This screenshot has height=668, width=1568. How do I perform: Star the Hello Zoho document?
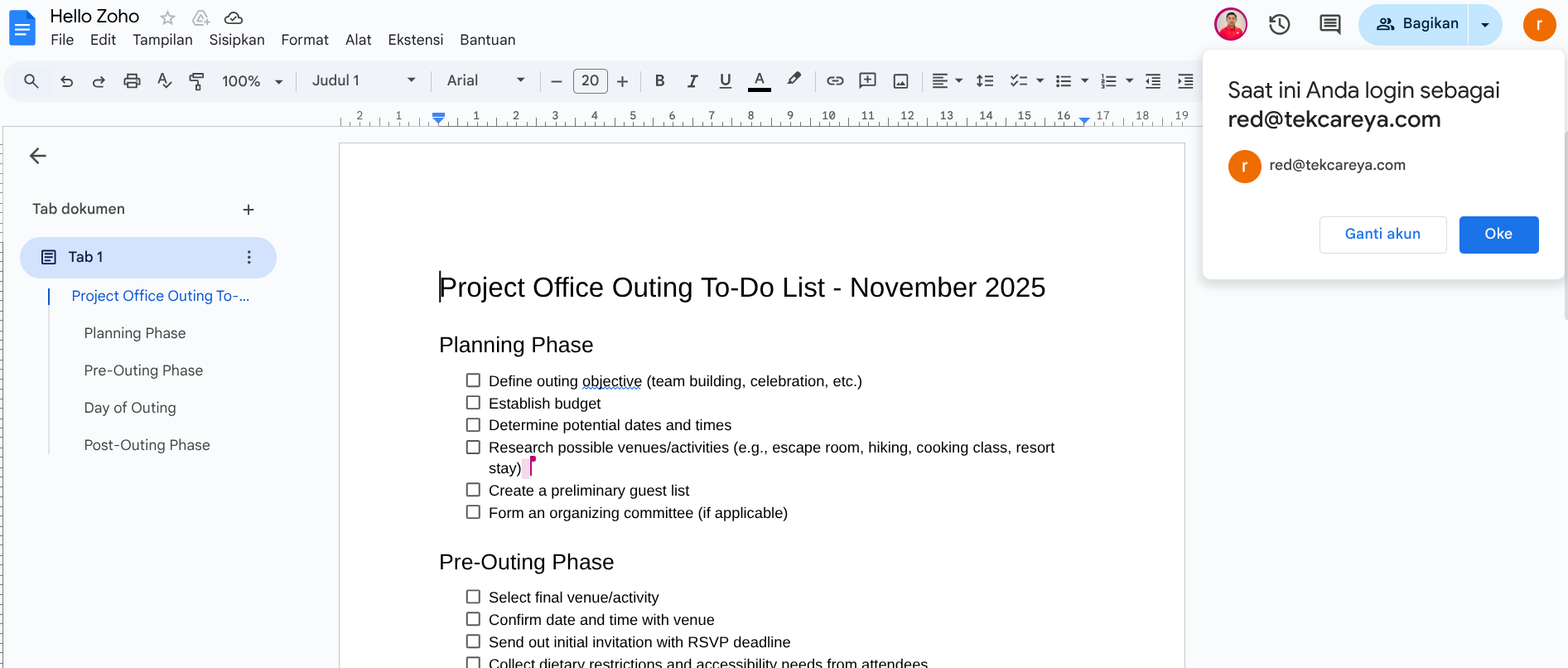click(168, 17)
